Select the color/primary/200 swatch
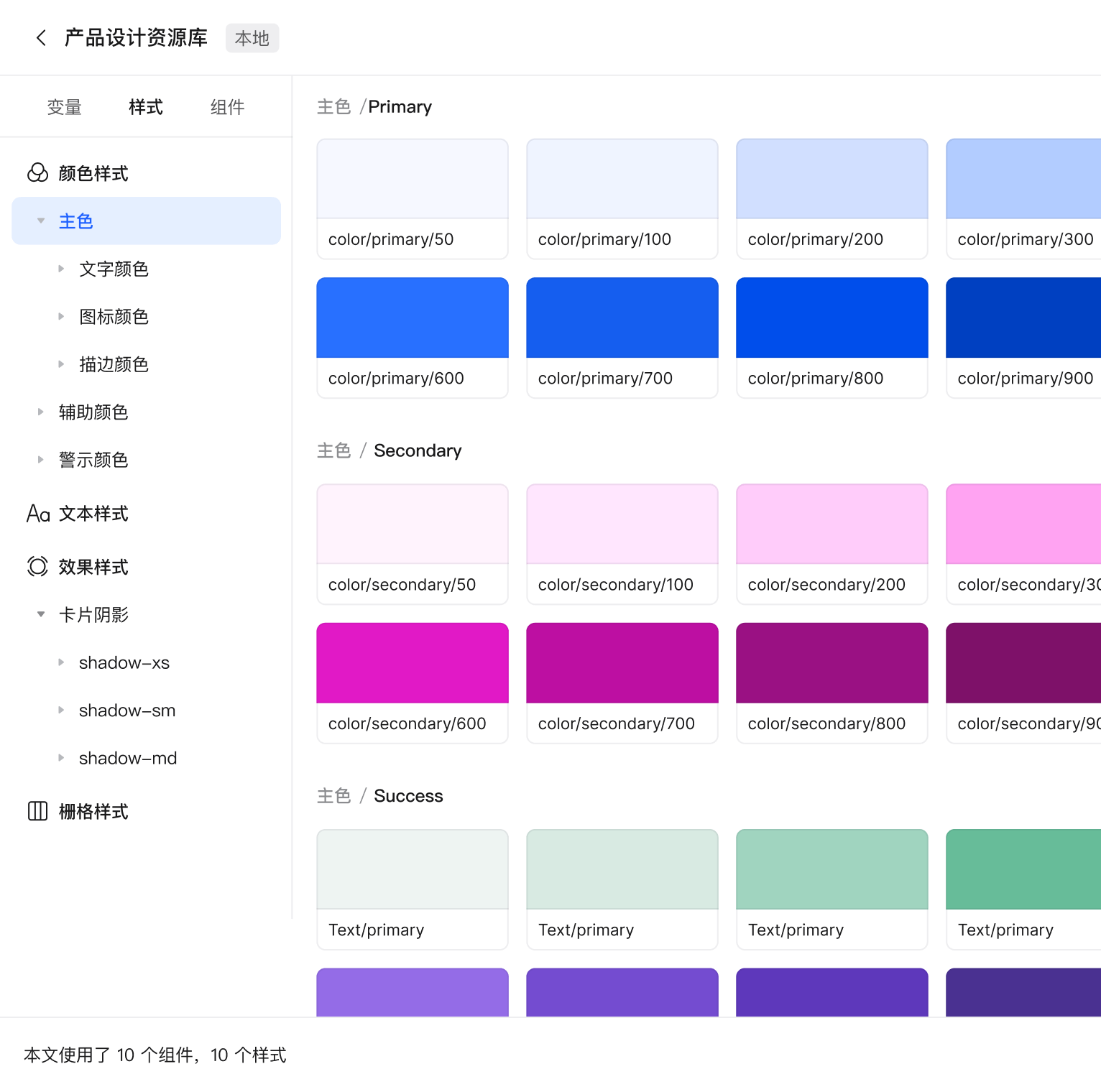1101x1092 pixels. 832,199
